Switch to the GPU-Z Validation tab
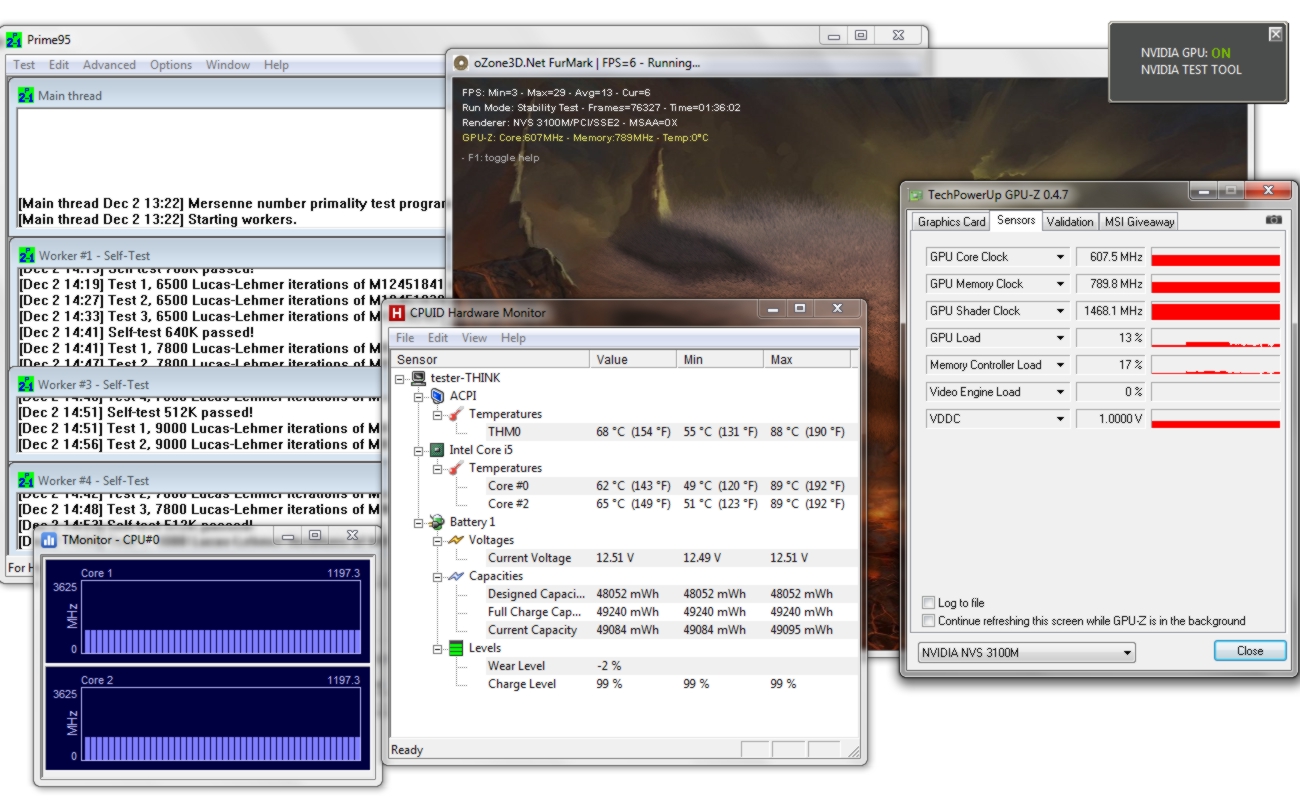 point(1069,222)
